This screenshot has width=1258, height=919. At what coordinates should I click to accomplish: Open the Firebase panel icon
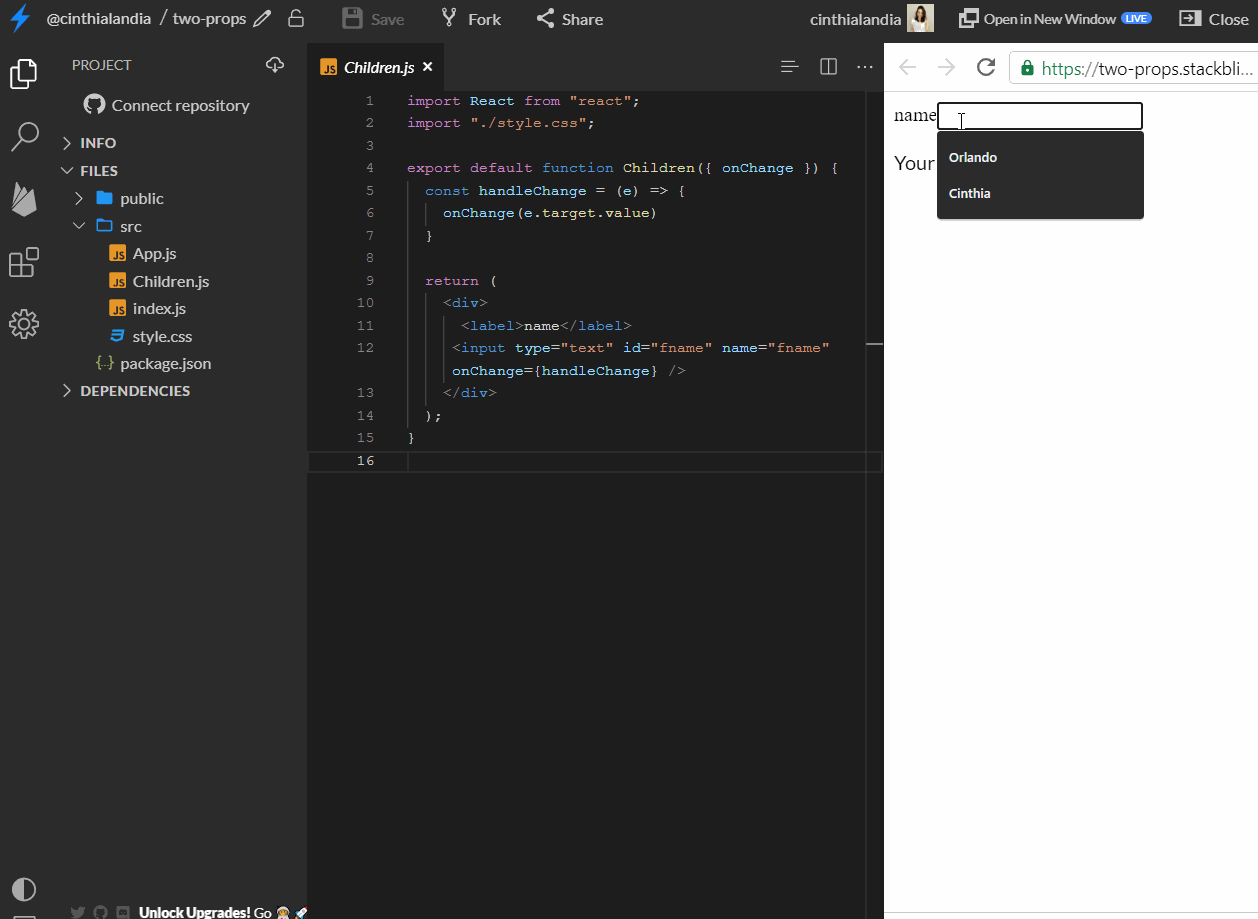[x=24, y=200]
